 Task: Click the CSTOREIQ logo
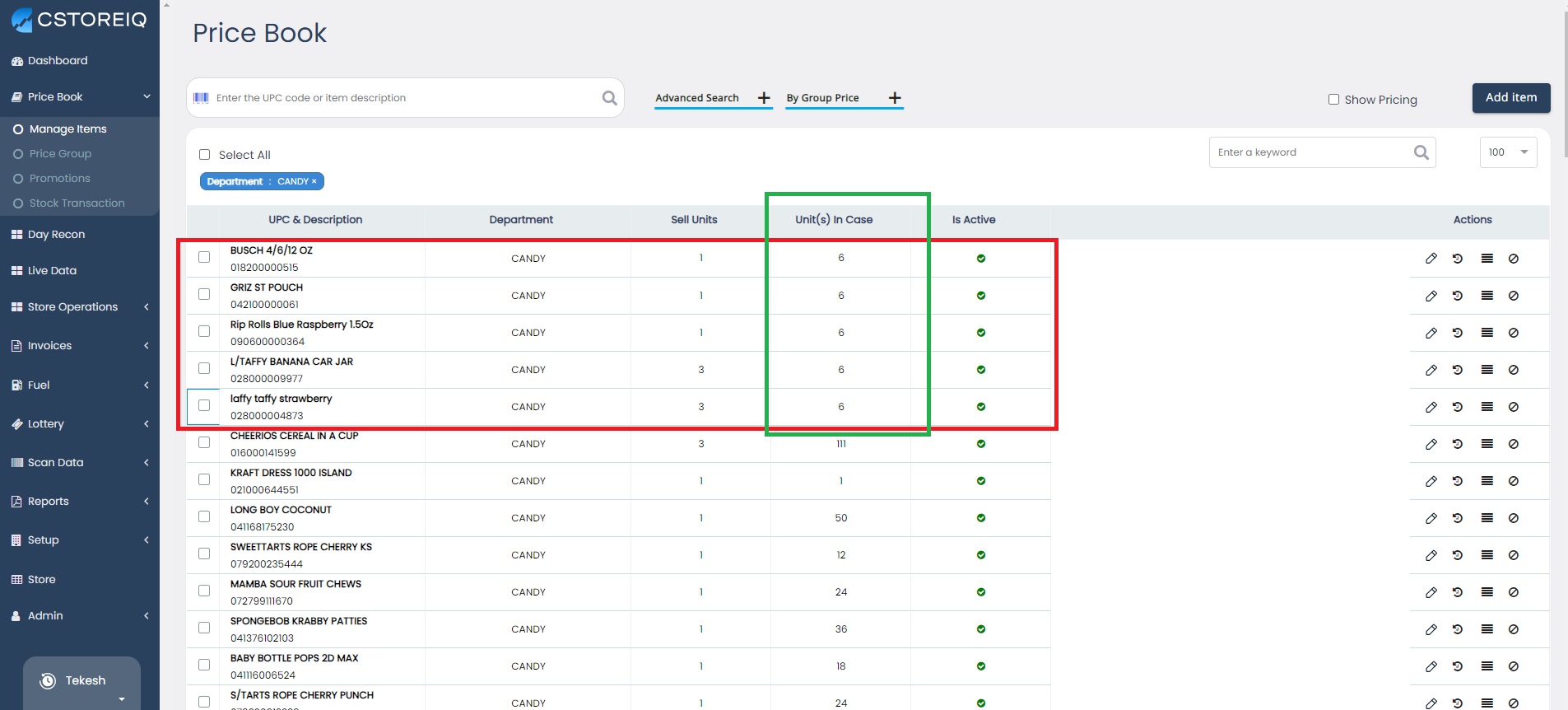[x=79, y=20]
